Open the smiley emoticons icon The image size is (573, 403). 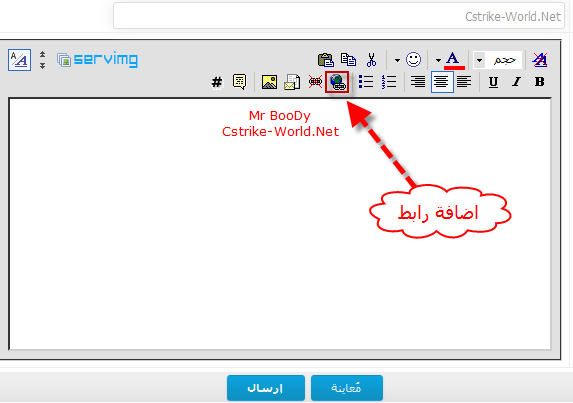[413, 60]
